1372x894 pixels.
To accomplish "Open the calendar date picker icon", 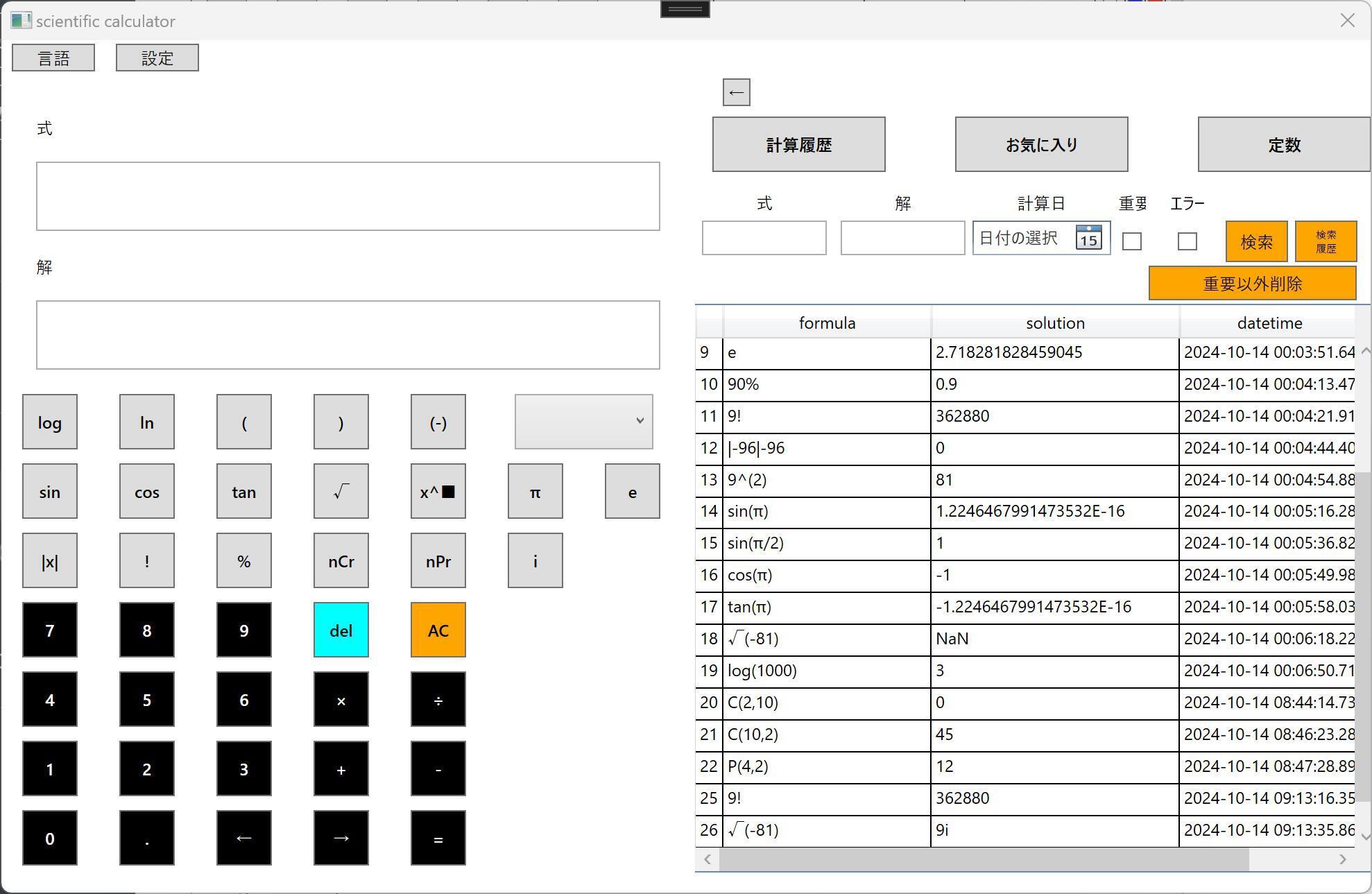I will 1088,238.
